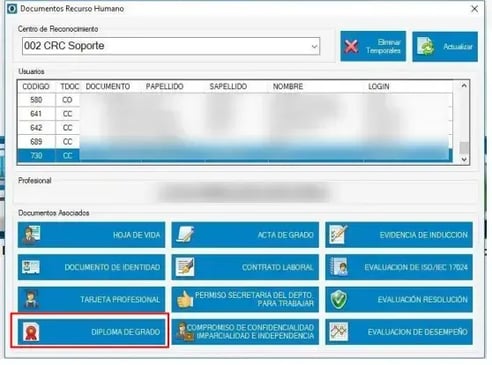Click the user list scroll down arrow
492x365 pixels.
click(x=464, y=159)
